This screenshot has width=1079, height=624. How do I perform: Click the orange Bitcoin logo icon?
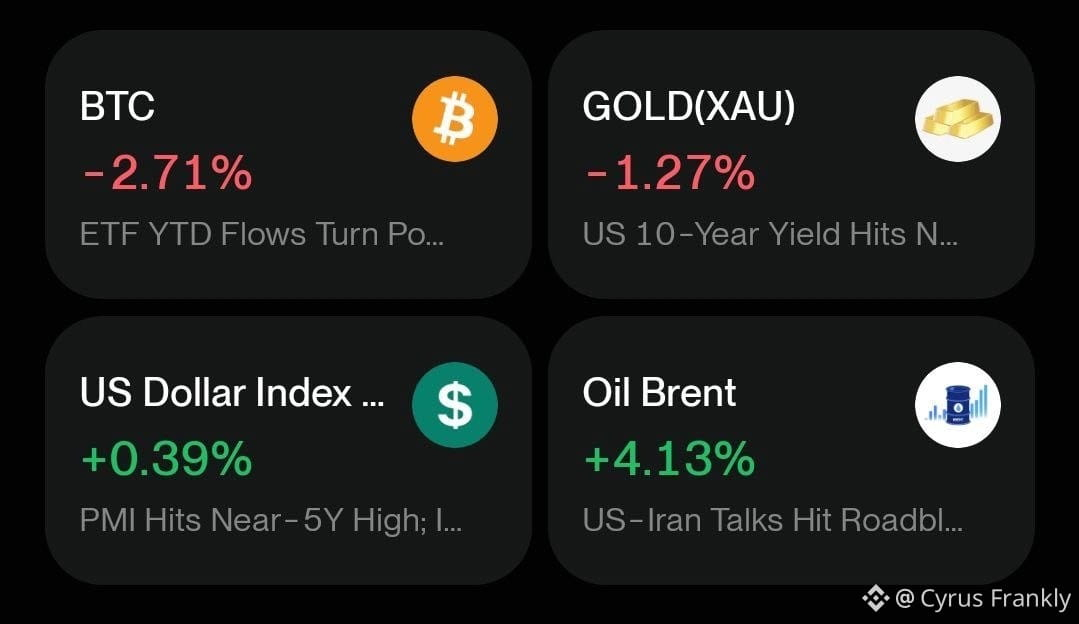(x=455, y=119)
